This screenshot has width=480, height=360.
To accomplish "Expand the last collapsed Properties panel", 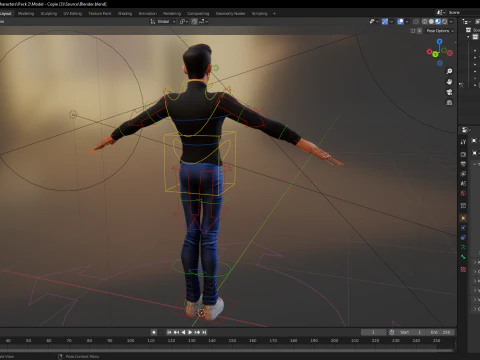I will click(475, 309).
